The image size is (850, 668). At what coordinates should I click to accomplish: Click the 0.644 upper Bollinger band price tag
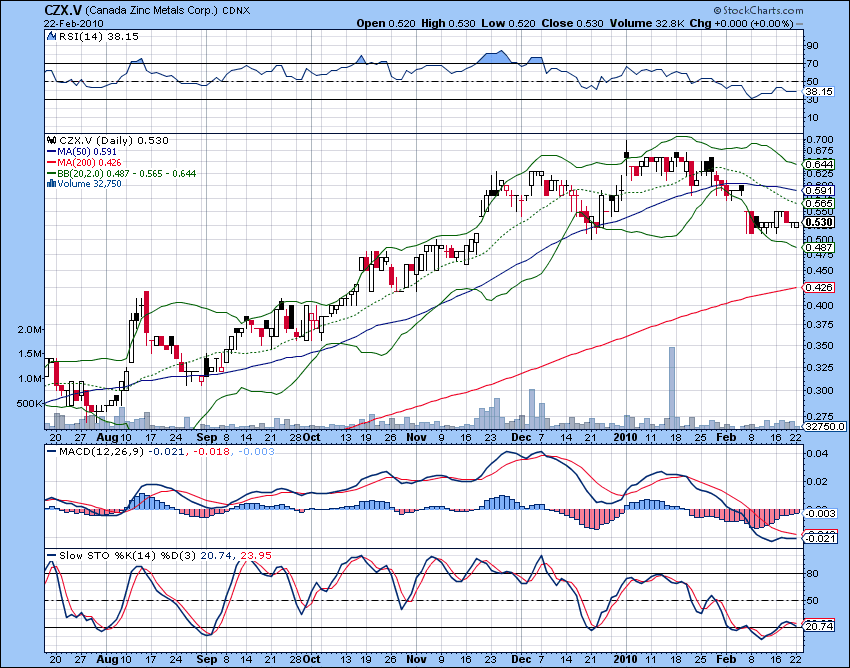820,164
